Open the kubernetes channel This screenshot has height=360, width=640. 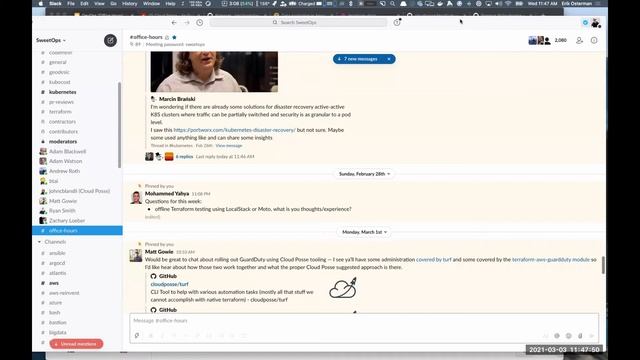[62, 92]
